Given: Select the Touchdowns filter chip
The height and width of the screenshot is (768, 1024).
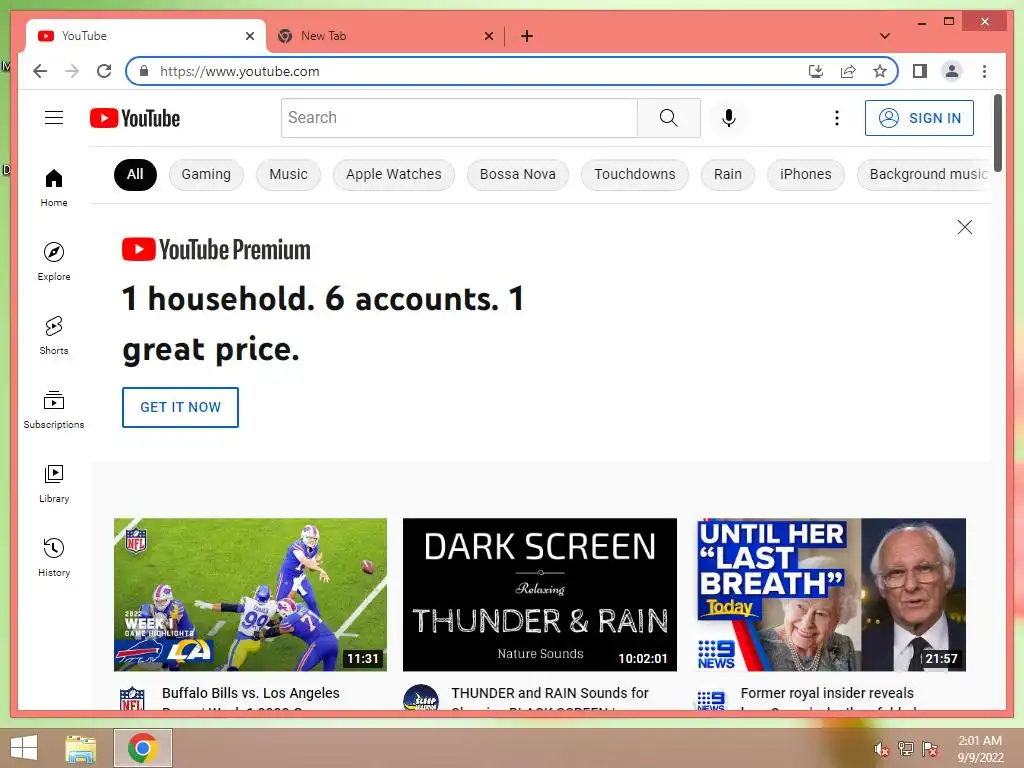Looking at the screenshot, I should [x=635, y=174].
